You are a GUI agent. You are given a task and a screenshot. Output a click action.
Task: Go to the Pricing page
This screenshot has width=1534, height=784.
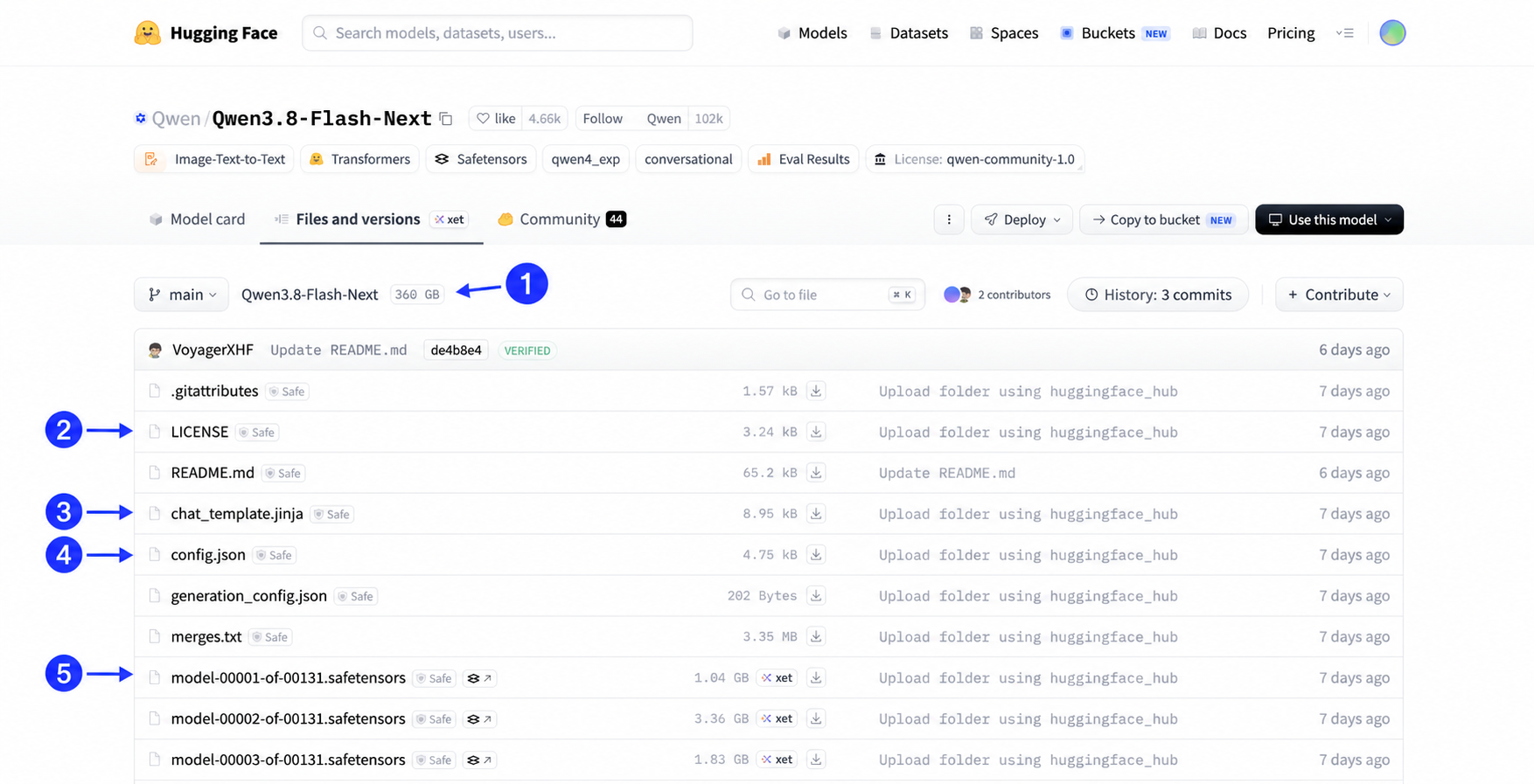coord(1291,33)
